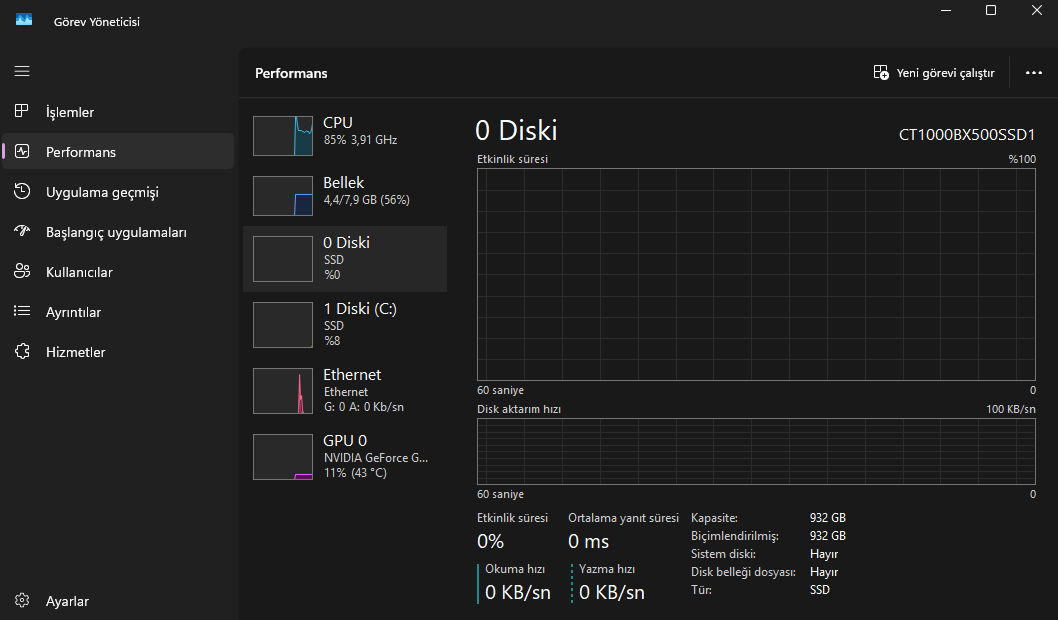Click the Task Manager app icon
Viewport: 1058px width, 620px height.
coord(24,21)
